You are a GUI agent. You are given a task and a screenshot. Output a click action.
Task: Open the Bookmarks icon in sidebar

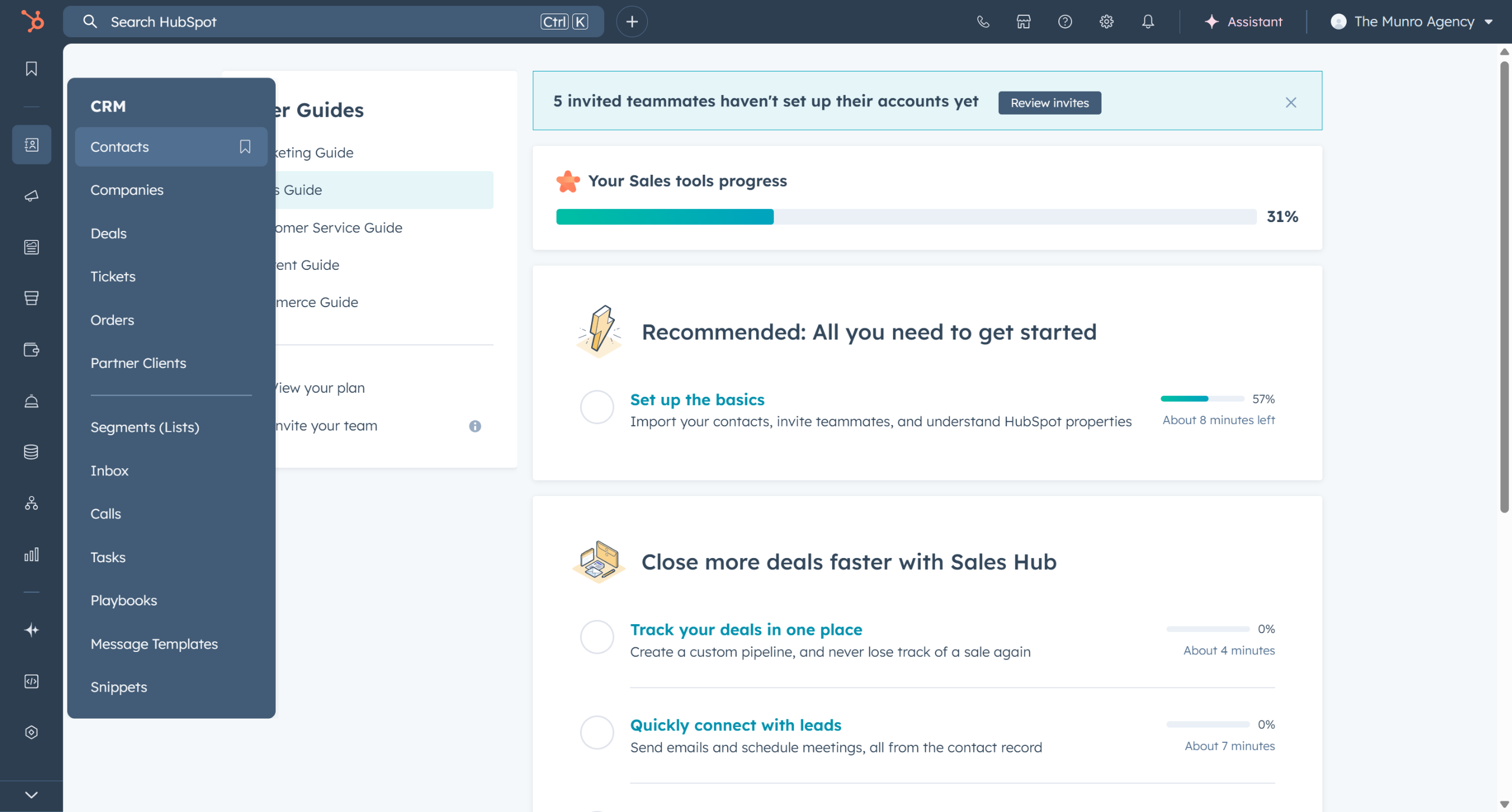31,69
